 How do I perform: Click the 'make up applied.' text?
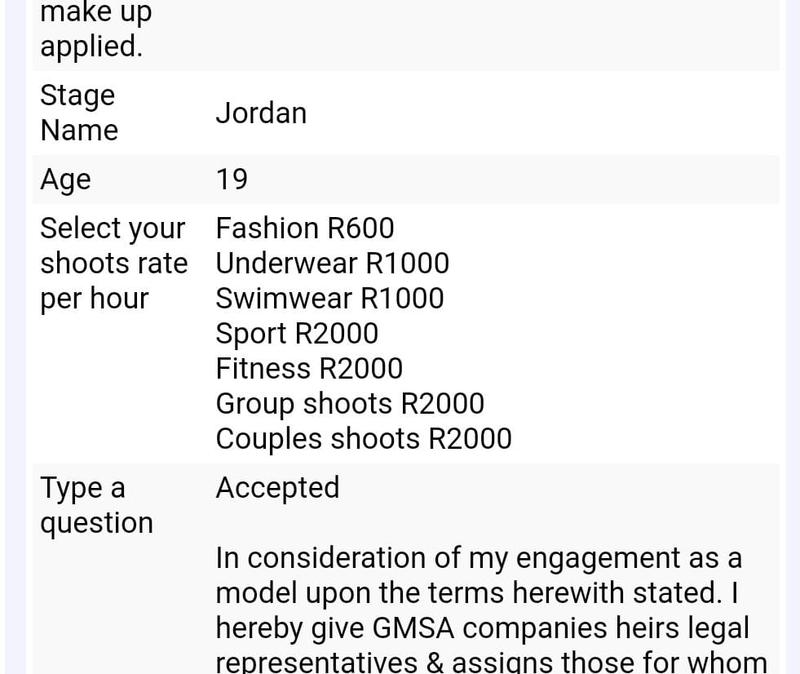tap(96, 30)
